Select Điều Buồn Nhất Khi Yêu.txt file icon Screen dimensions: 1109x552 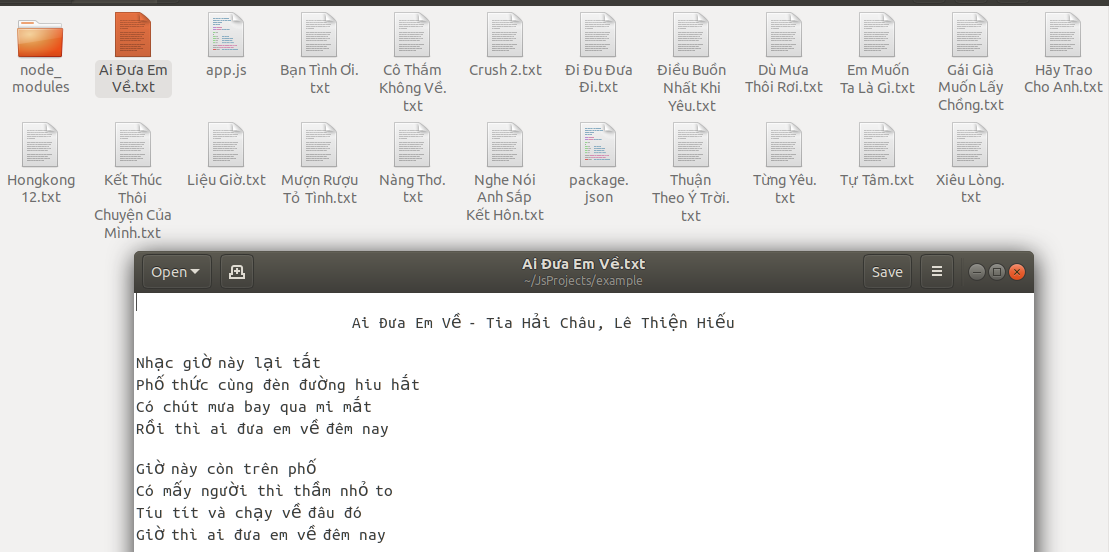point(691,35)
